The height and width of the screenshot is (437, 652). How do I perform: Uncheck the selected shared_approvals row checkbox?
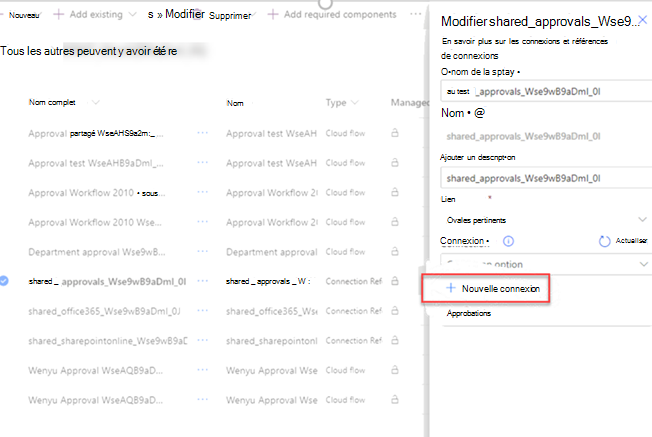click(x=4, y=281)
